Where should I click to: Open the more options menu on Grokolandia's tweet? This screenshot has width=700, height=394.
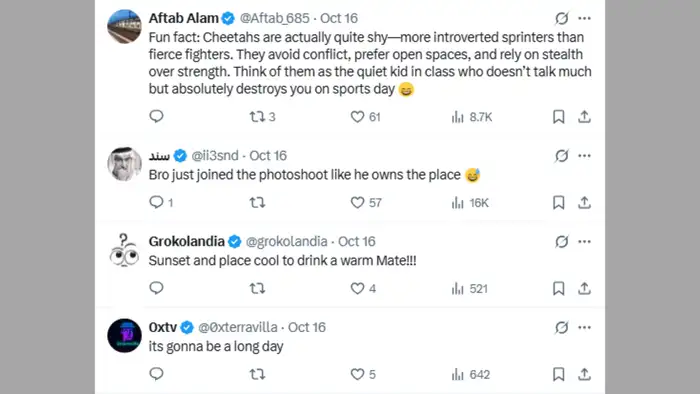tap(584, 241)
